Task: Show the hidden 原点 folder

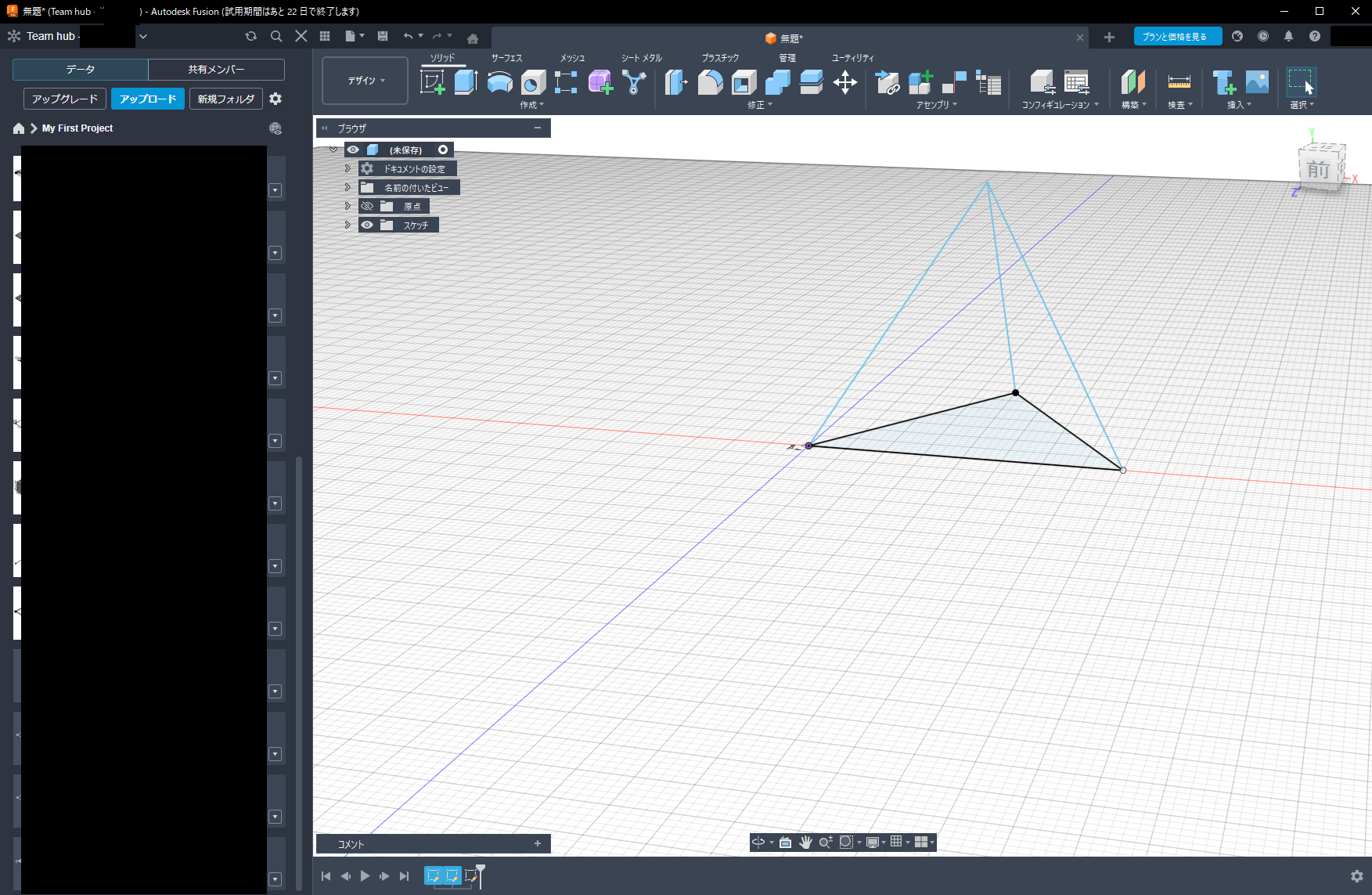Action: (367, 206)
